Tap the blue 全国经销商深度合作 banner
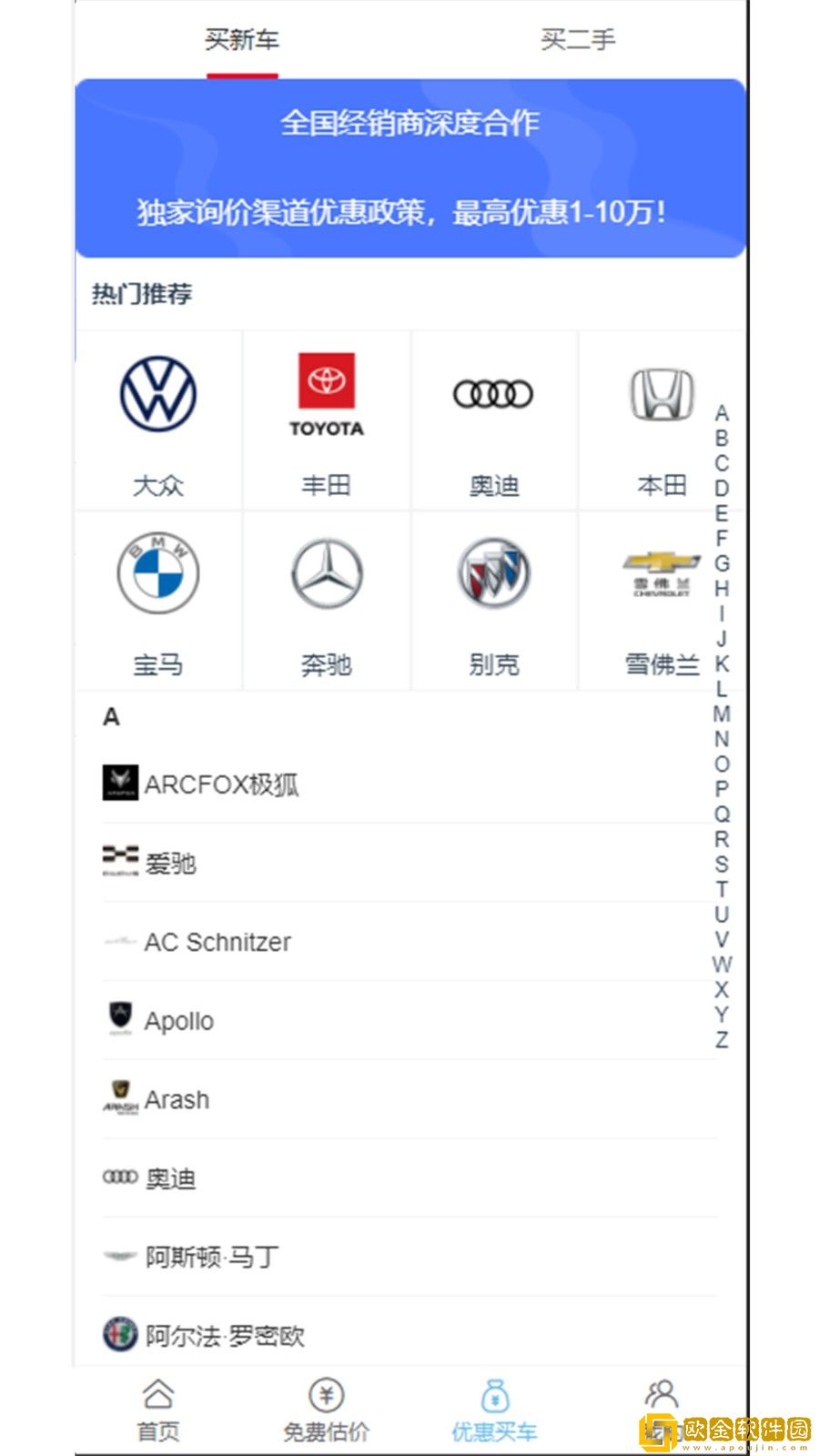819x1456 pixels. 410,168
